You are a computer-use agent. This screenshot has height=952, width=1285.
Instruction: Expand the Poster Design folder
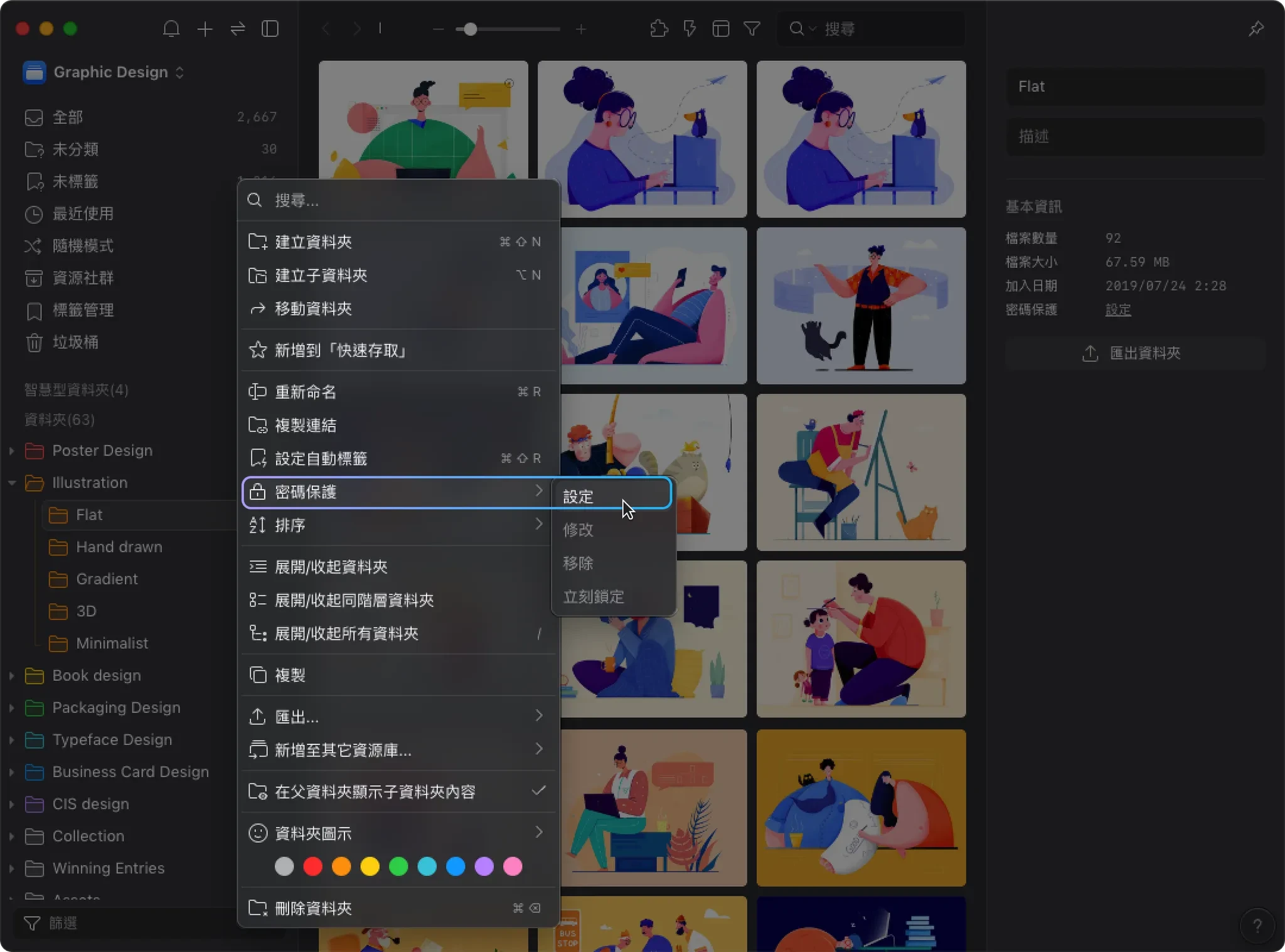click(x=11, y=451)
